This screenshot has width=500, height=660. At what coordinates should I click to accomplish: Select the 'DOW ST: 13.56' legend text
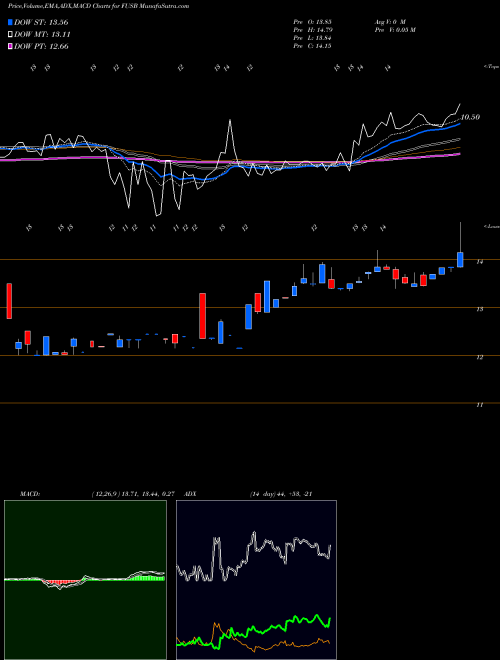point(41,22)
